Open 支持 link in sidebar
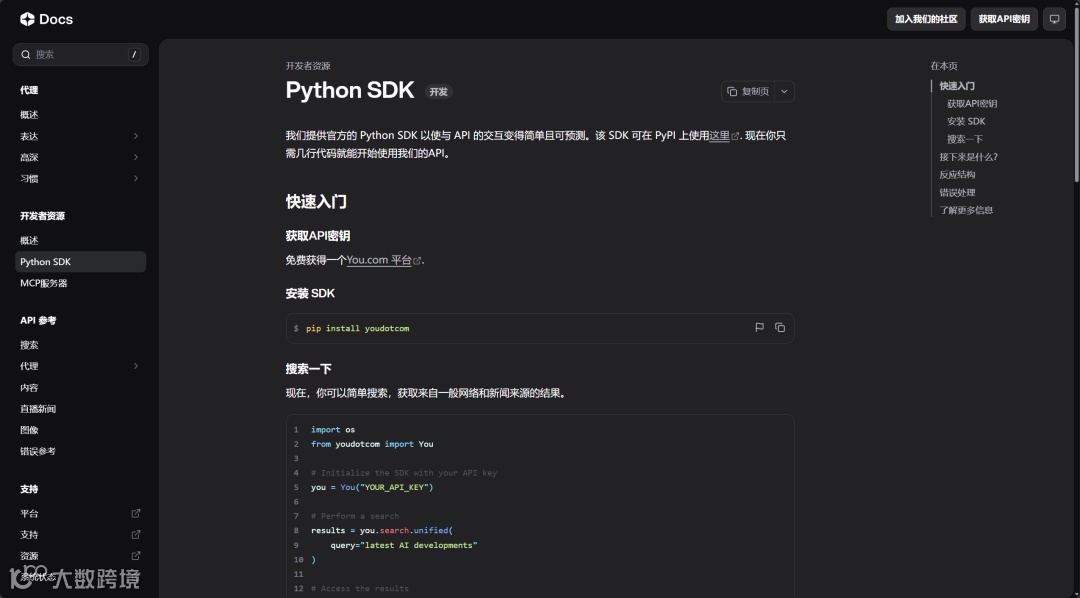This screenshot has width=1080, height=598. click(x=29, y=535)
